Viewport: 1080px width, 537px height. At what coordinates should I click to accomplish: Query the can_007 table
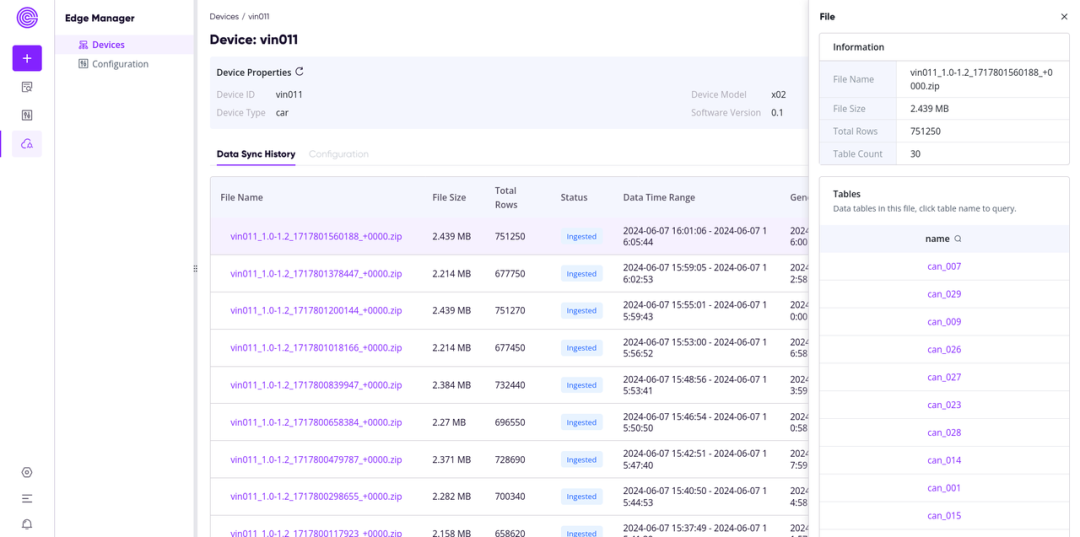944,266
